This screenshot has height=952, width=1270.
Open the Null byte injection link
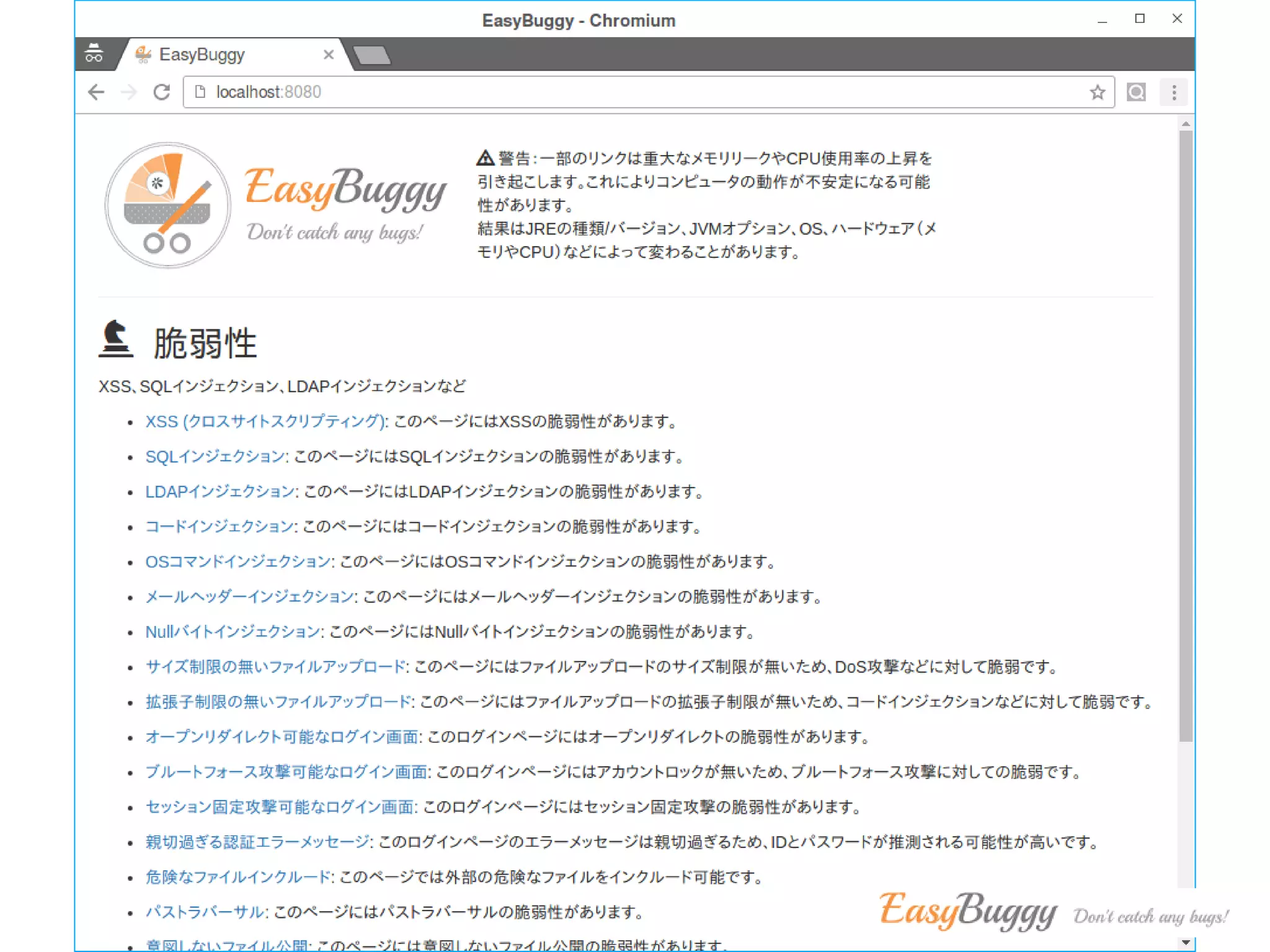point(233,632)
